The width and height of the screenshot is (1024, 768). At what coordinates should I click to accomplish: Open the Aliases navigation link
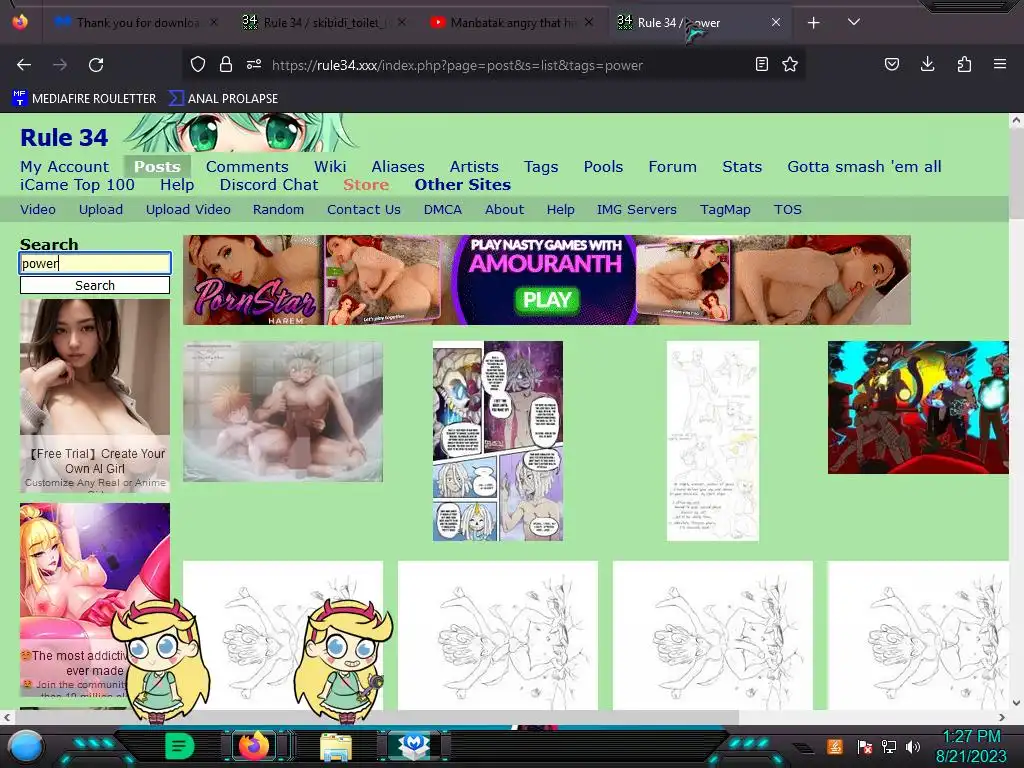[x=398, y=167]
